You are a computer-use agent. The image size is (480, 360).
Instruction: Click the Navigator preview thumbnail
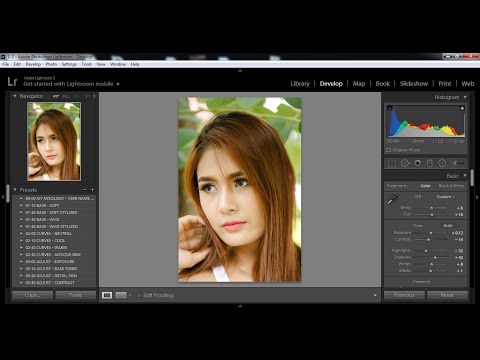coord(54,141)
